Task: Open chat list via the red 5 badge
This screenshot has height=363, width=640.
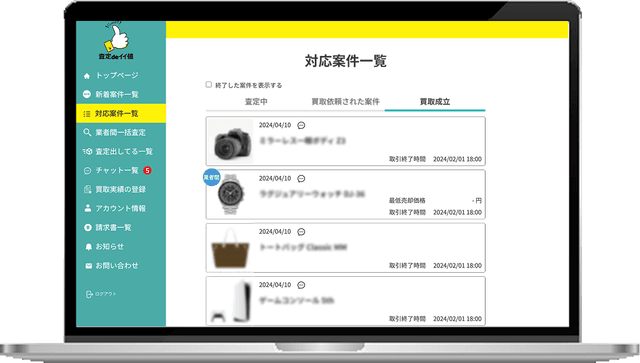Action: 147,170
